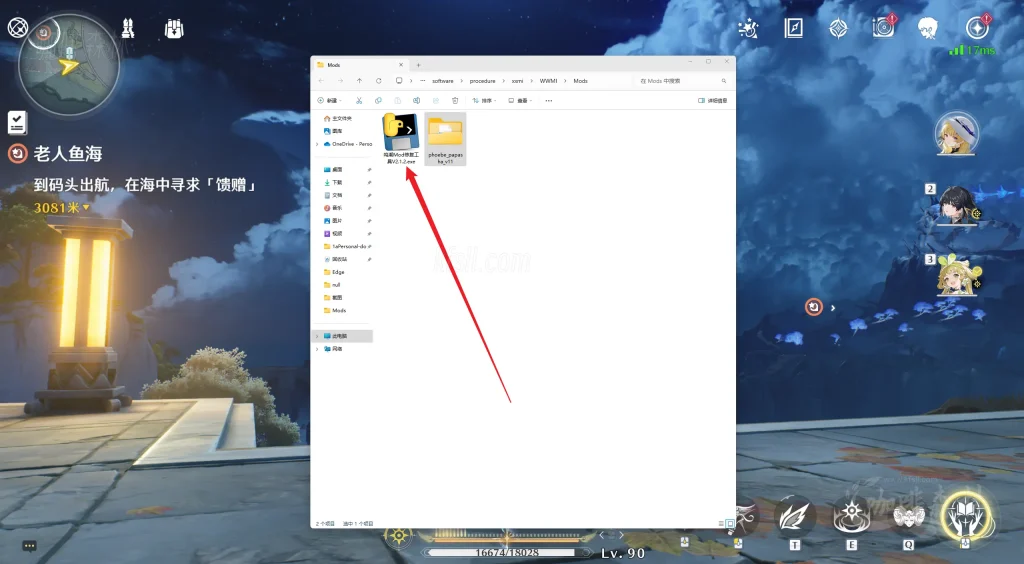
Task: Click the running figure event icon at top
Action: click(x=748, y=28)
